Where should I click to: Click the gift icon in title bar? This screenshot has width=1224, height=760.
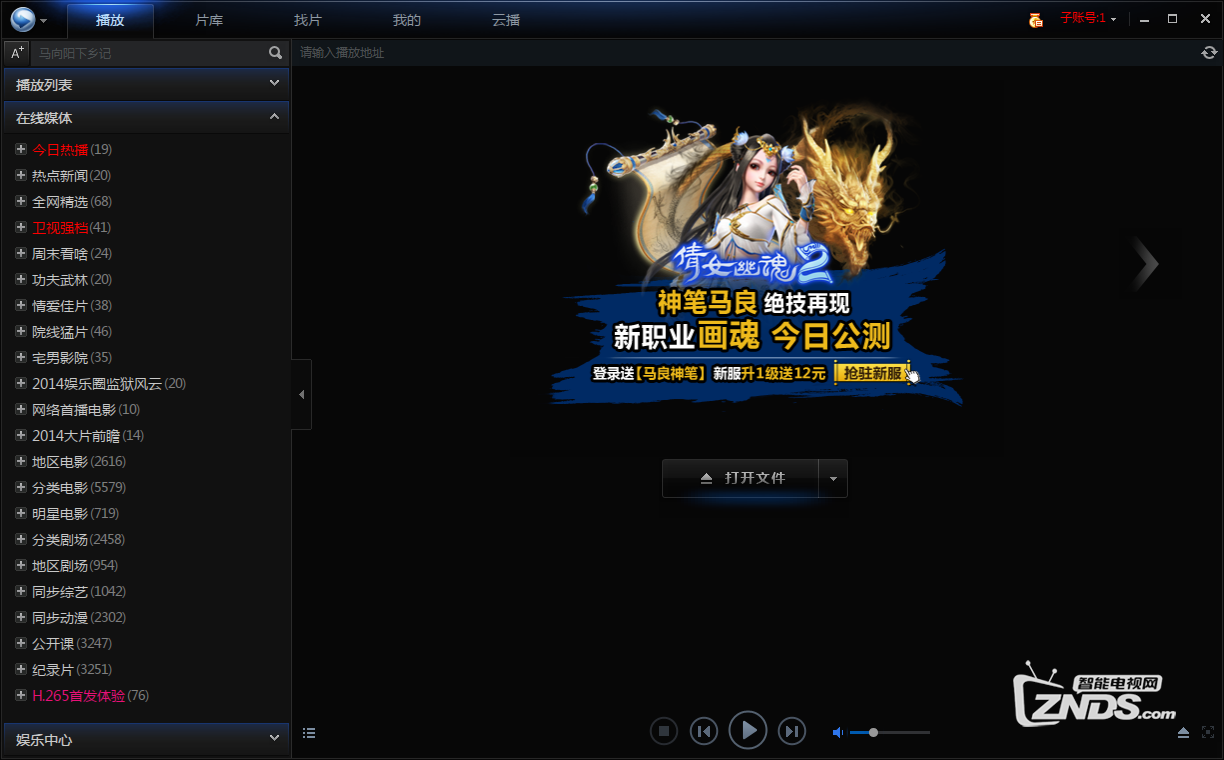point(1036,19)
